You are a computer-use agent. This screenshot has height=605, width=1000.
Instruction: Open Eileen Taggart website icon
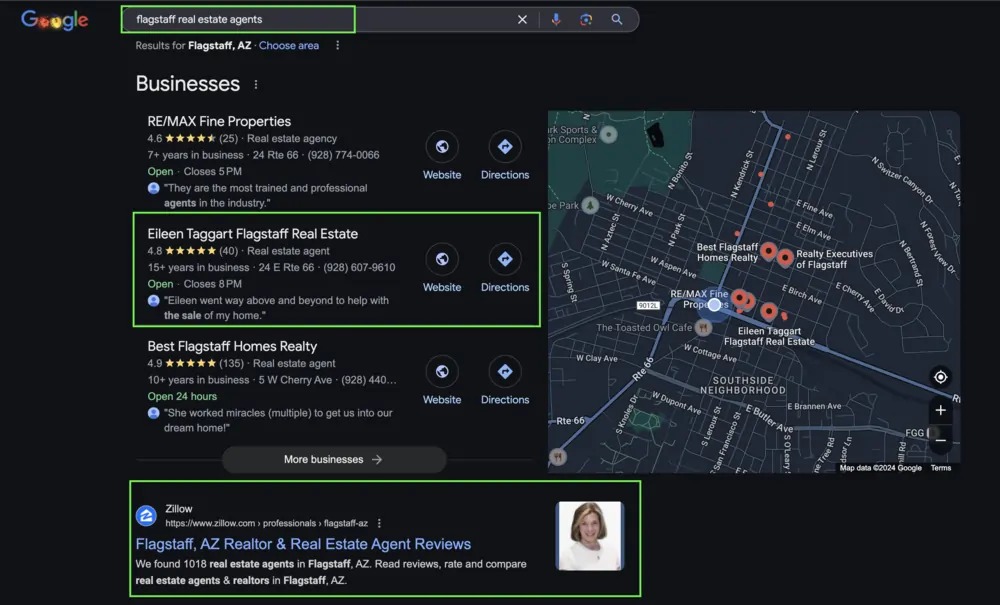(x=442, y=259)
